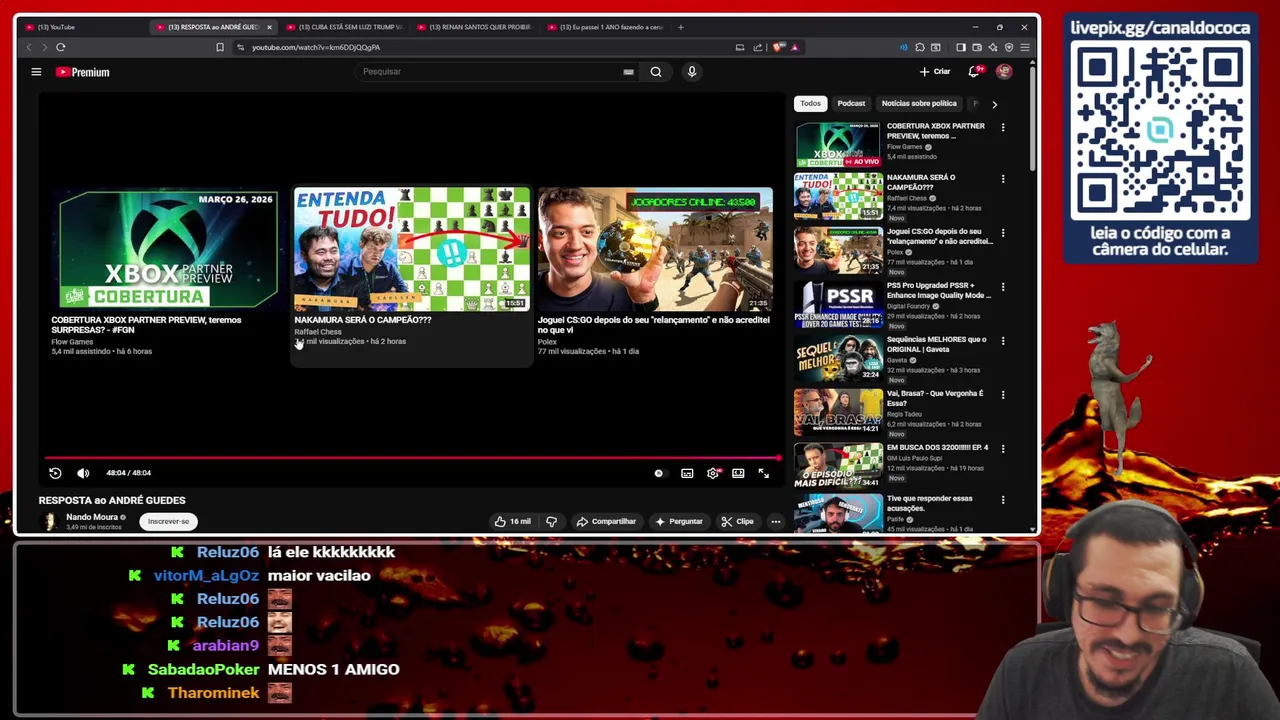The image size is (1280, 720).
Task: Switch to theater mode
Action: (738, 473)
